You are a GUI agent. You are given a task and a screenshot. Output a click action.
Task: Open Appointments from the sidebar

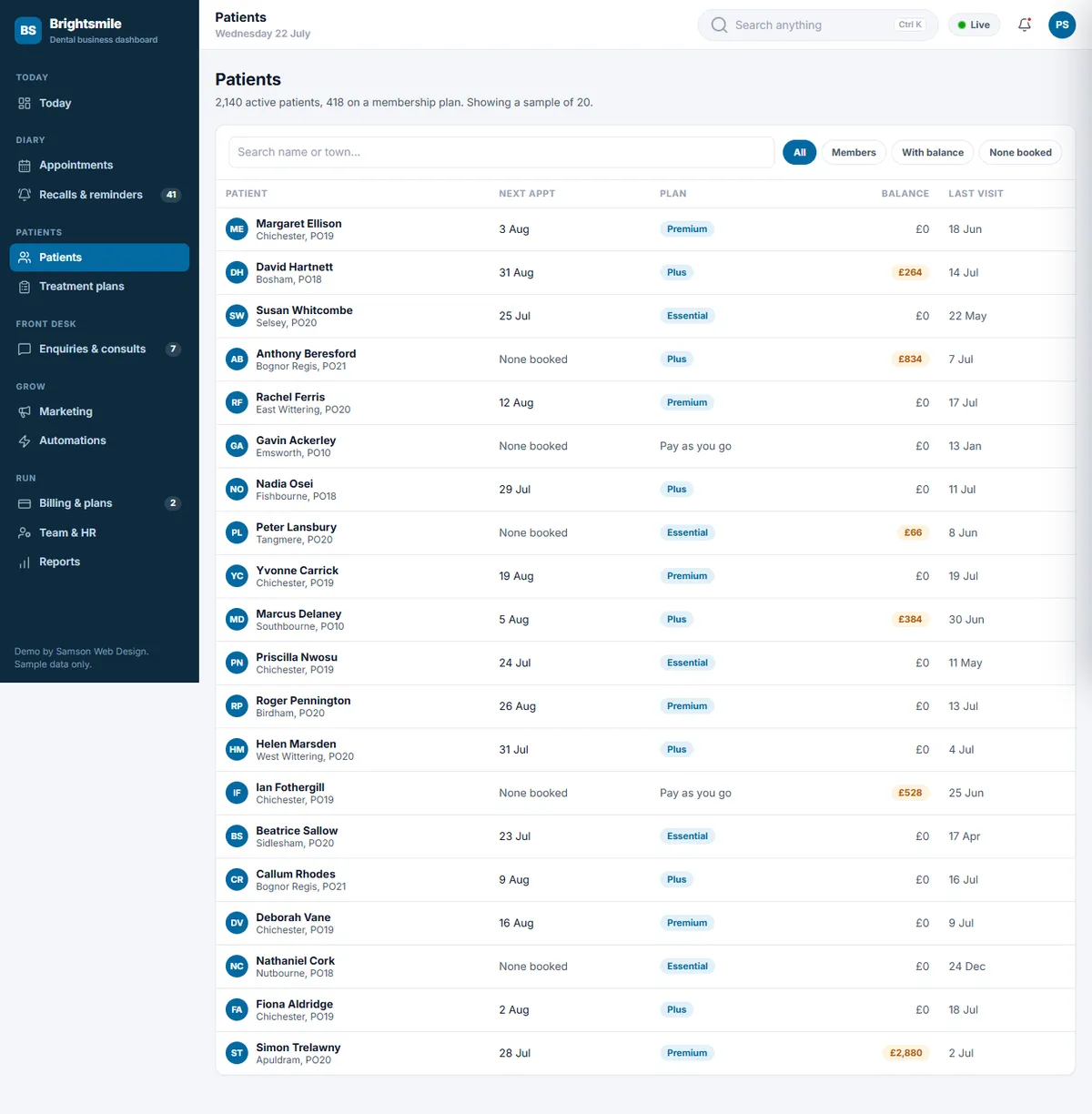pyautogui.click(x=99, y=166)
